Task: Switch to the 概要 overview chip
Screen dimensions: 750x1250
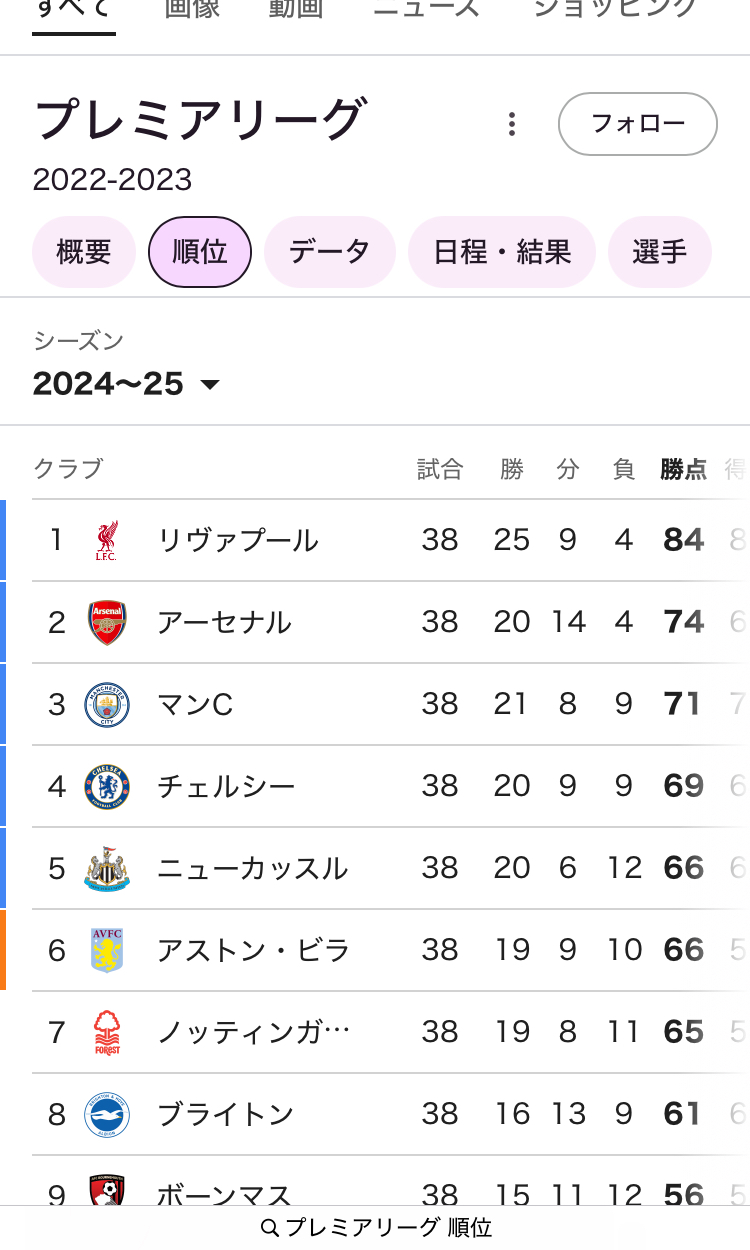Action: (84, 252)
